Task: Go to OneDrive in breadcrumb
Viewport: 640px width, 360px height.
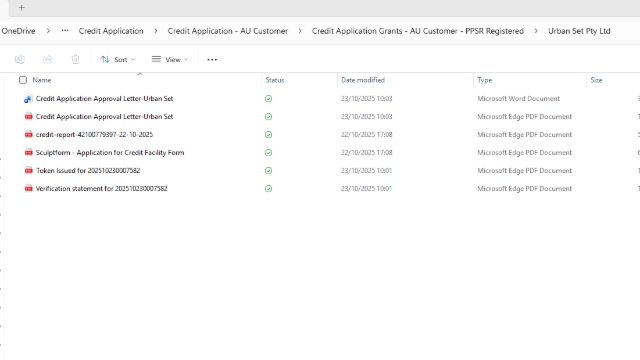Action: 18,31
